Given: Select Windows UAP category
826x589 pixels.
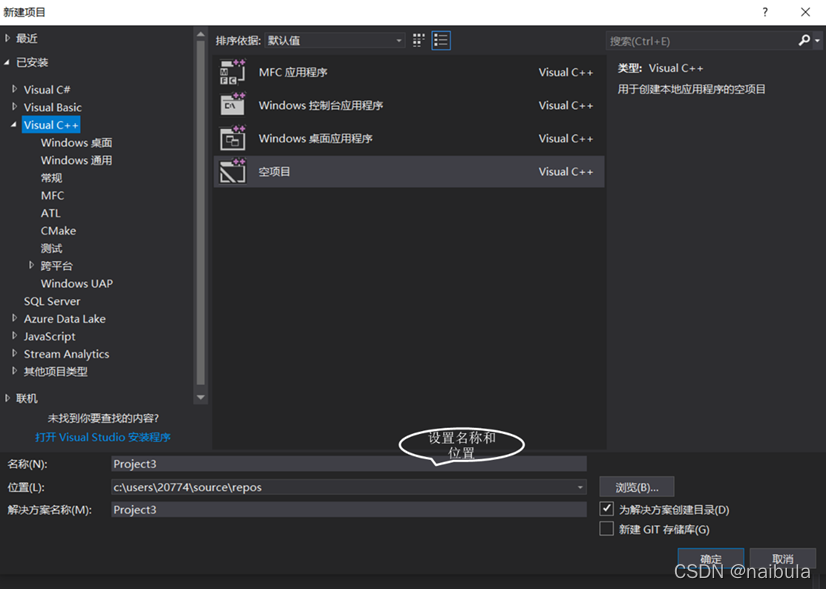Looking at the screenshot, I should coord(77,283).
